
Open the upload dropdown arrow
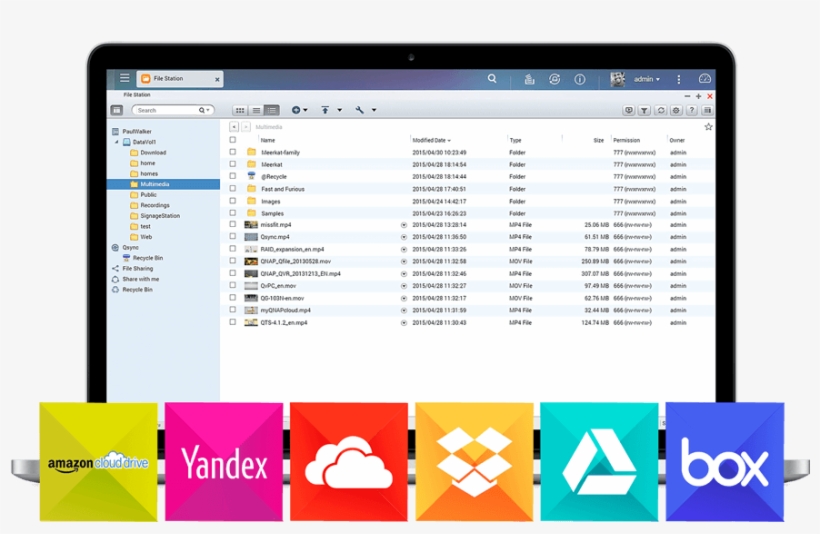(x=339, y=110)
